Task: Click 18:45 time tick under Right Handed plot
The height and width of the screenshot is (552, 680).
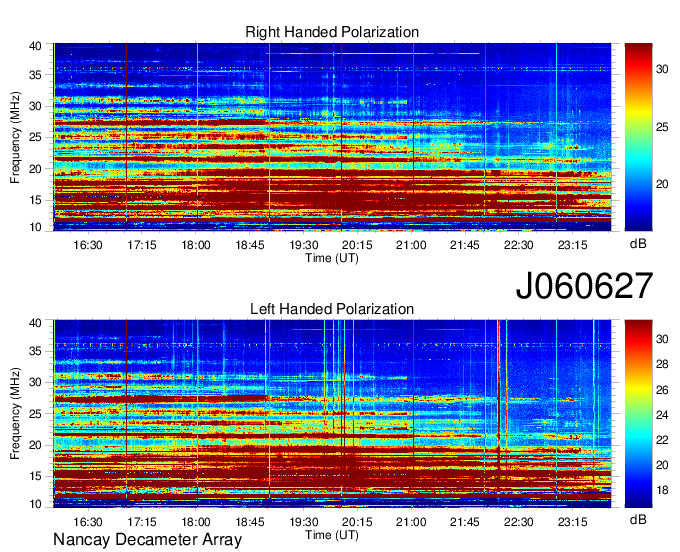Action: point(250,245)
